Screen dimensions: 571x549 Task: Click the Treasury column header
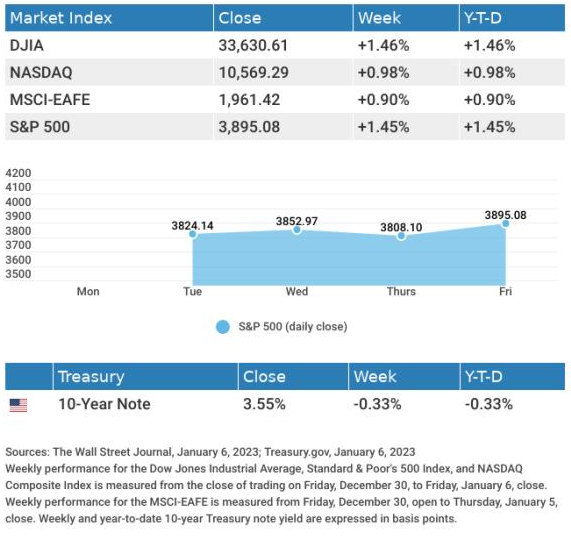pyautogui.click(x=91, y=377)
